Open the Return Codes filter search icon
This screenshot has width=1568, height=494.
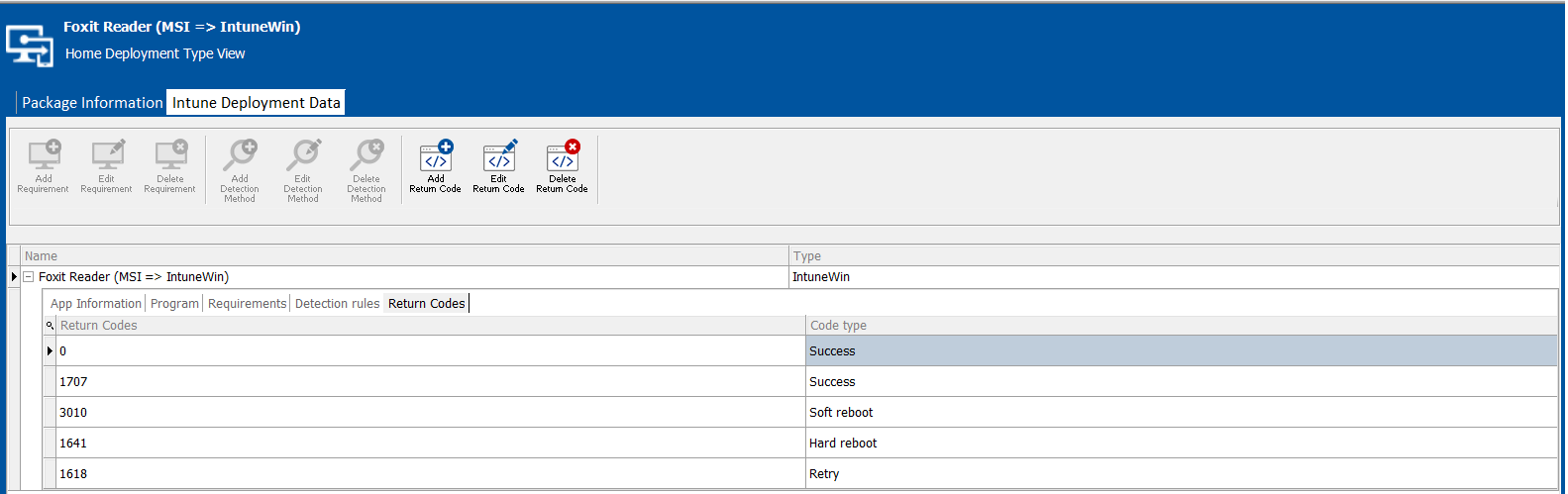[x=50, y=326]
